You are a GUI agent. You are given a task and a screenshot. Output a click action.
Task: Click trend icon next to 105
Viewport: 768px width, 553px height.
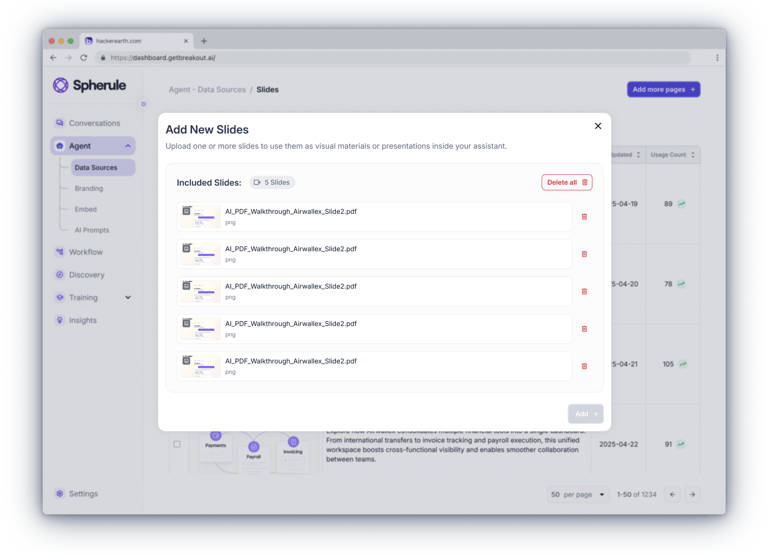click(x=683, y=364)
